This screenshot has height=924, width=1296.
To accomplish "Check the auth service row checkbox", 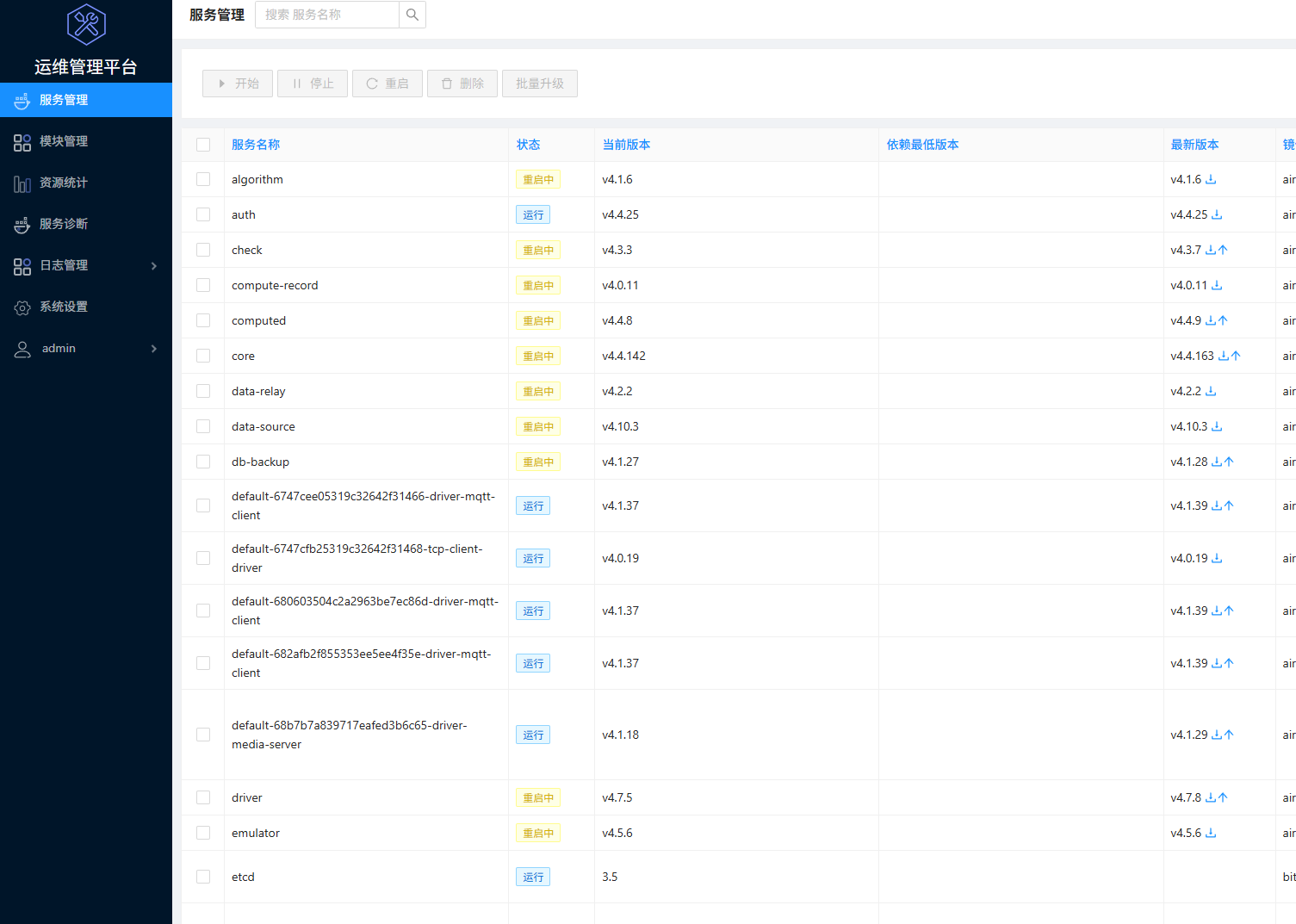I will pyautogui.click(x=203, y=214).
